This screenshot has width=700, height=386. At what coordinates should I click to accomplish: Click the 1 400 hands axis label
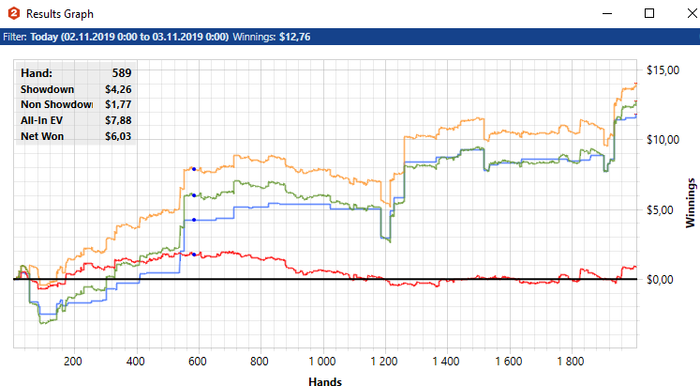tap(446, 361)
